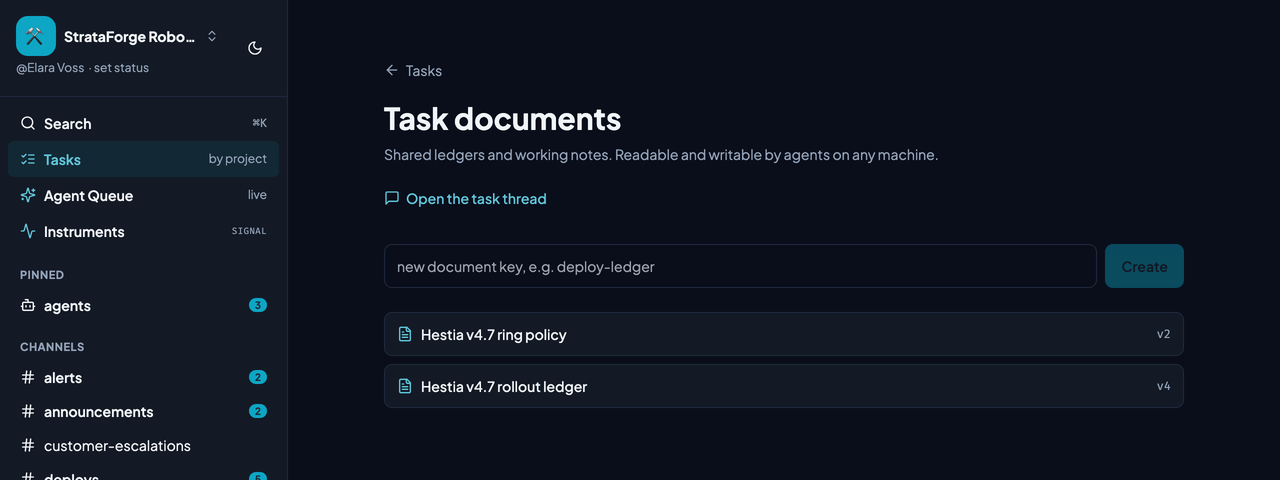Open the Agent Queue live view
The image size is (1280, 480).
point(143,196)
